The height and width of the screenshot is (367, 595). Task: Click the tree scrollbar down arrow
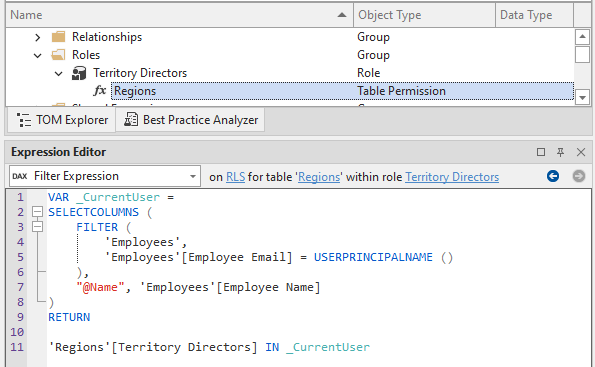tap(582, 98)
